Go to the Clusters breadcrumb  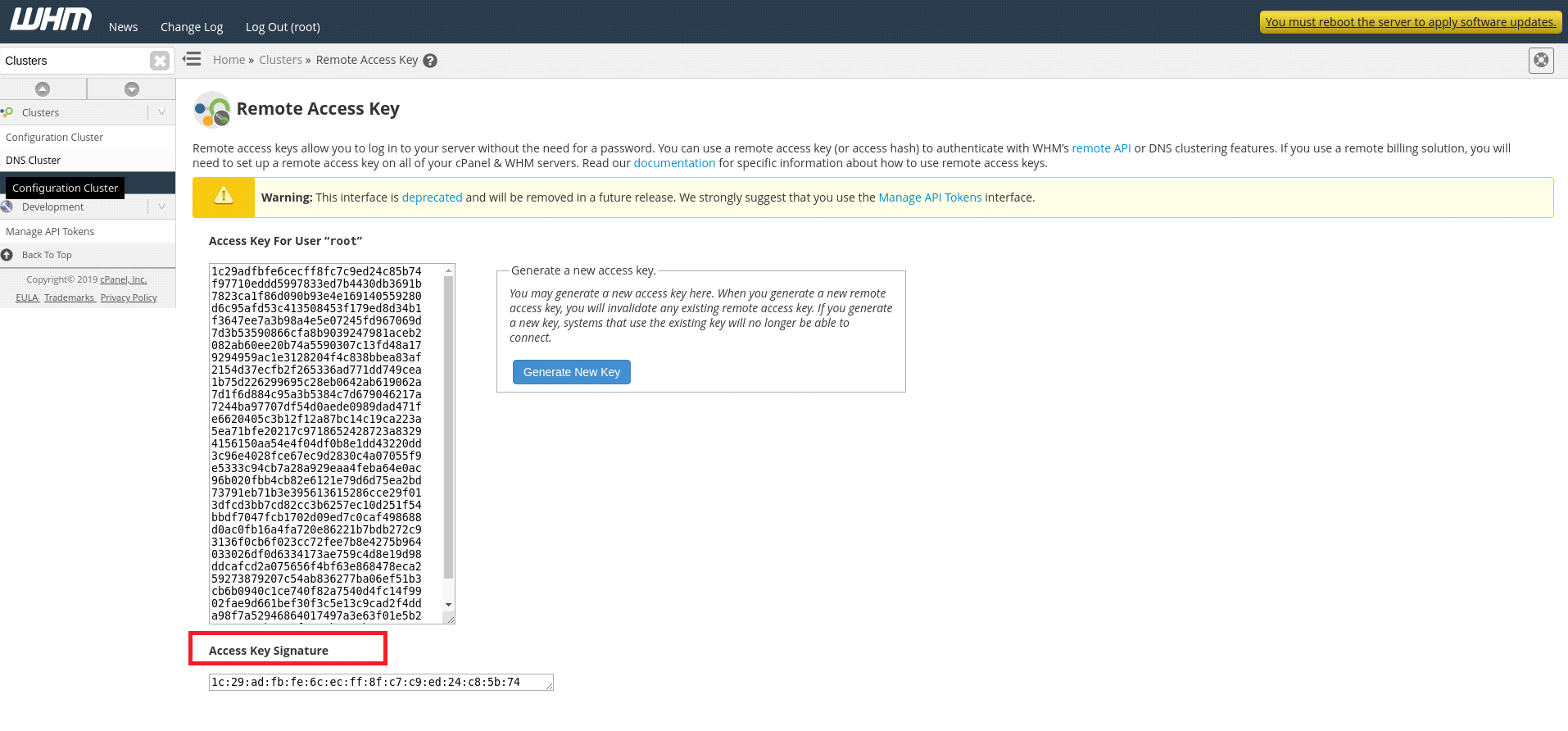point(281,60)
